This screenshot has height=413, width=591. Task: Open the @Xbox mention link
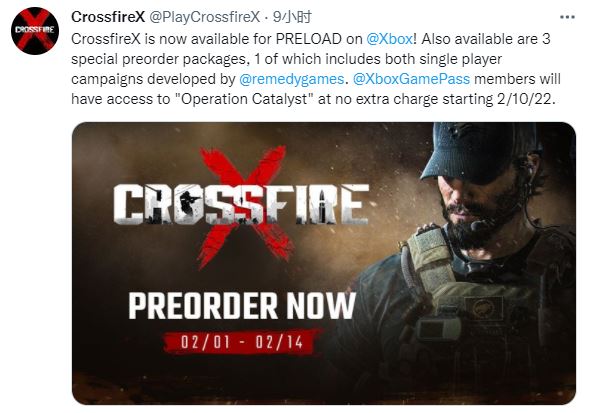click(389, 39)
